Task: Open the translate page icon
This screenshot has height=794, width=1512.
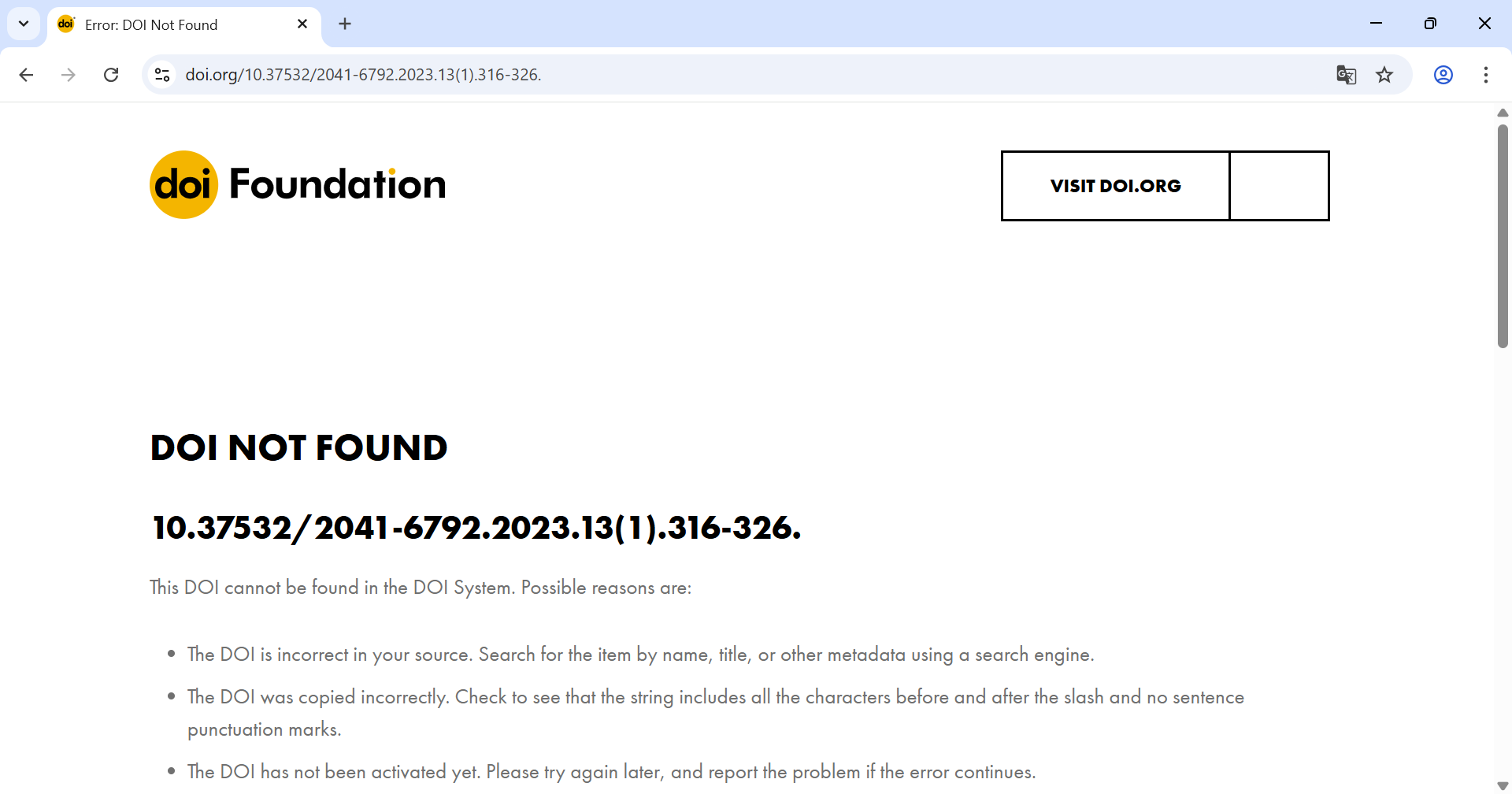Action: (x=1346, y=75)
